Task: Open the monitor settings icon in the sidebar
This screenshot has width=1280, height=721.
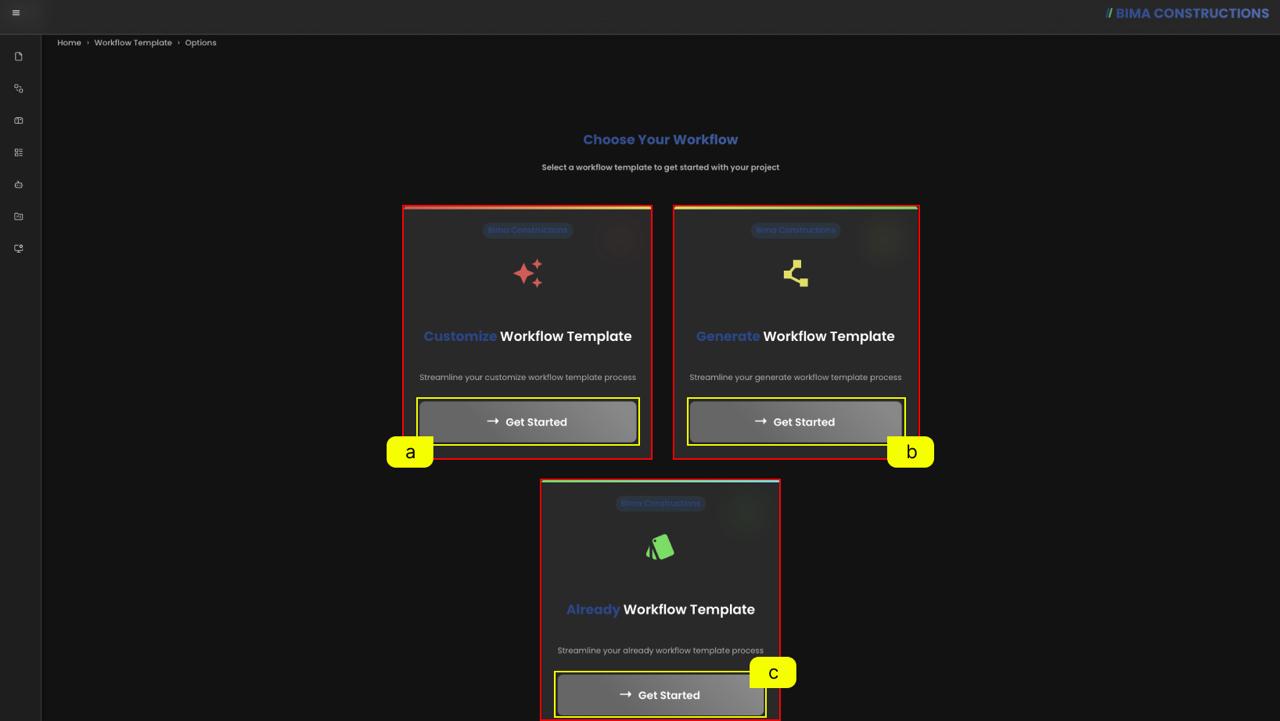Action: [18, 249]
